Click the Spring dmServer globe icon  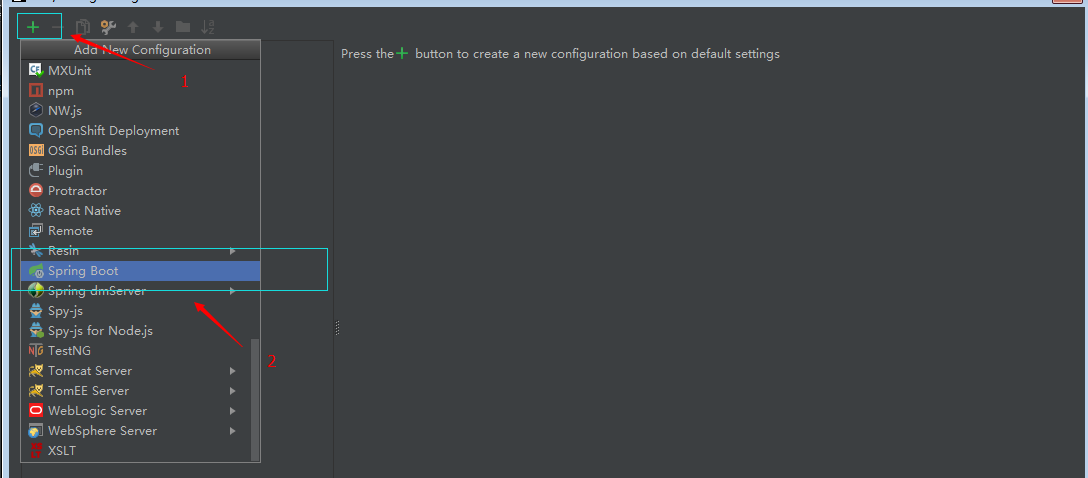[36, 291]
